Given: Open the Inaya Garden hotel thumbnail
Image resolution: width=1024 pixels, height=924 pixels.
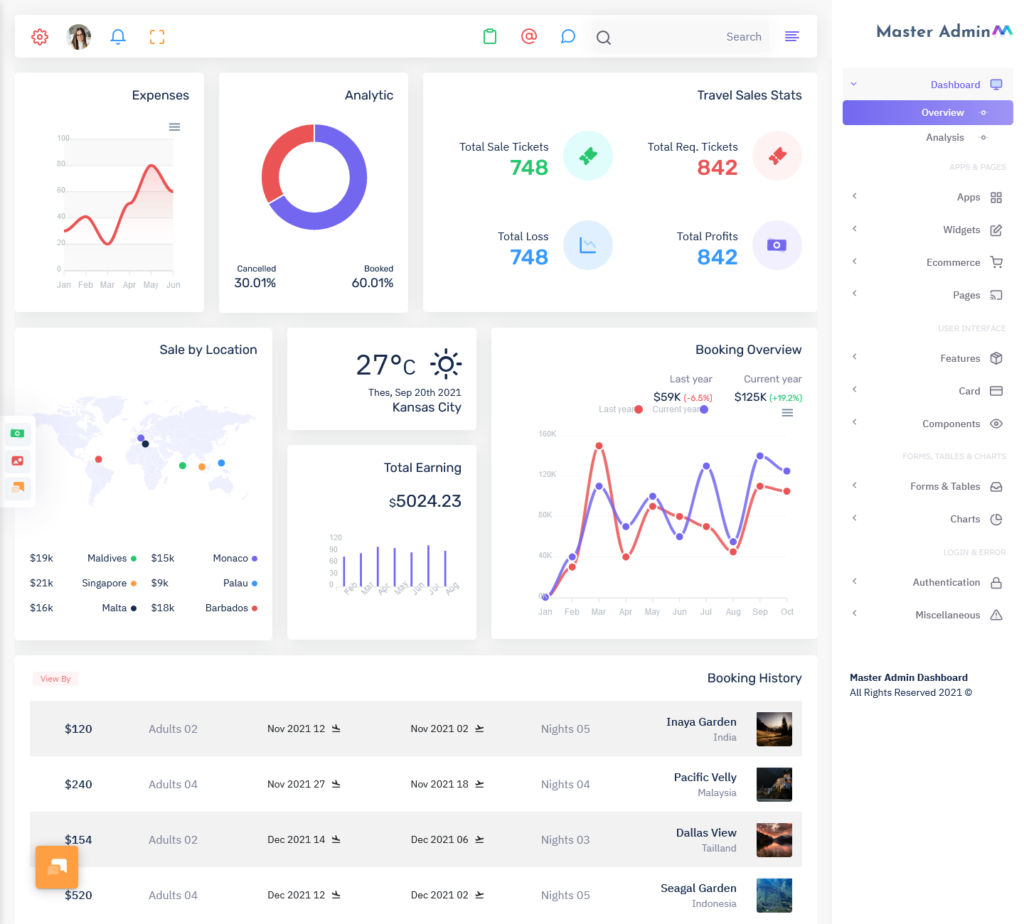Looking at the screenshot, I should click(775, 728).
